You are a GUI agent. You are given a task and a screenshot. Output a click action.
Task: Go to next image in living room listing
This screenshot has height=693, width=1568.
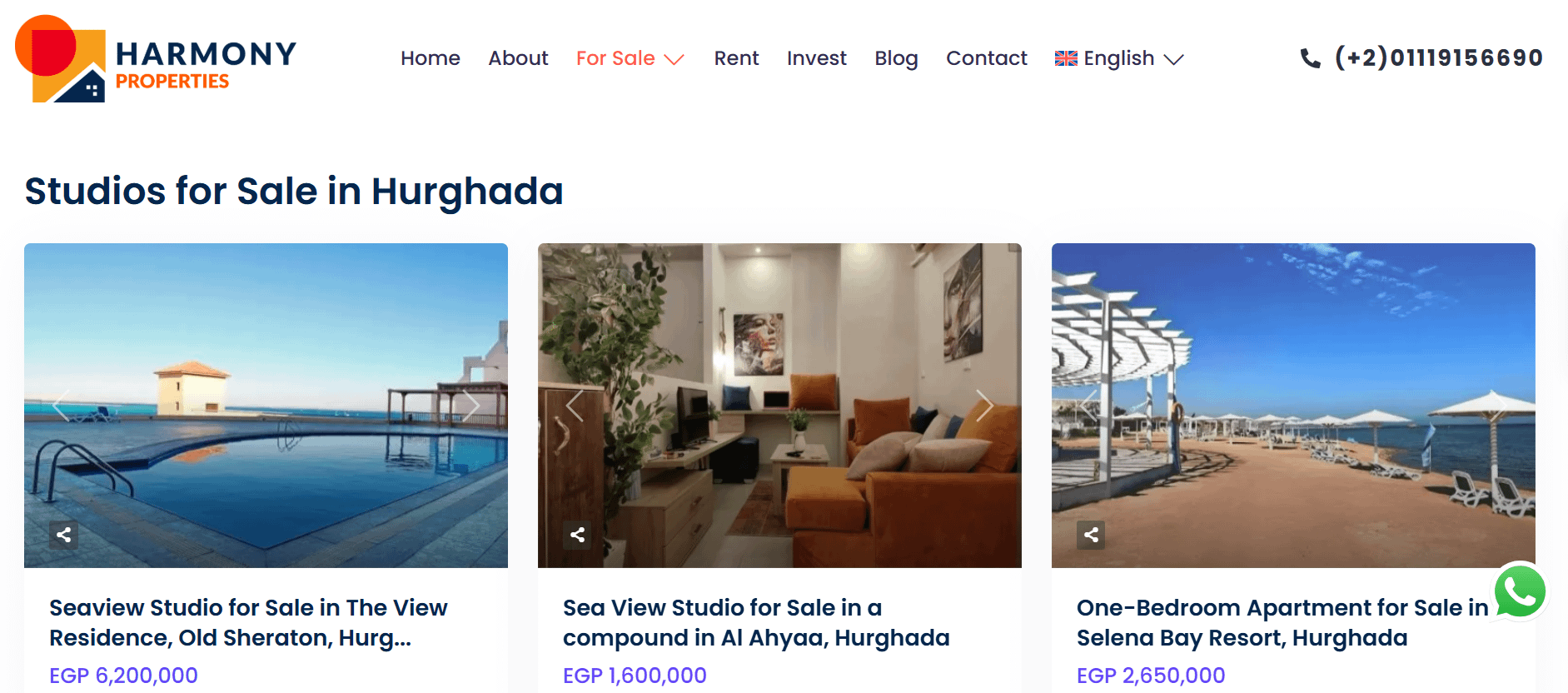[x=984, y=406]
